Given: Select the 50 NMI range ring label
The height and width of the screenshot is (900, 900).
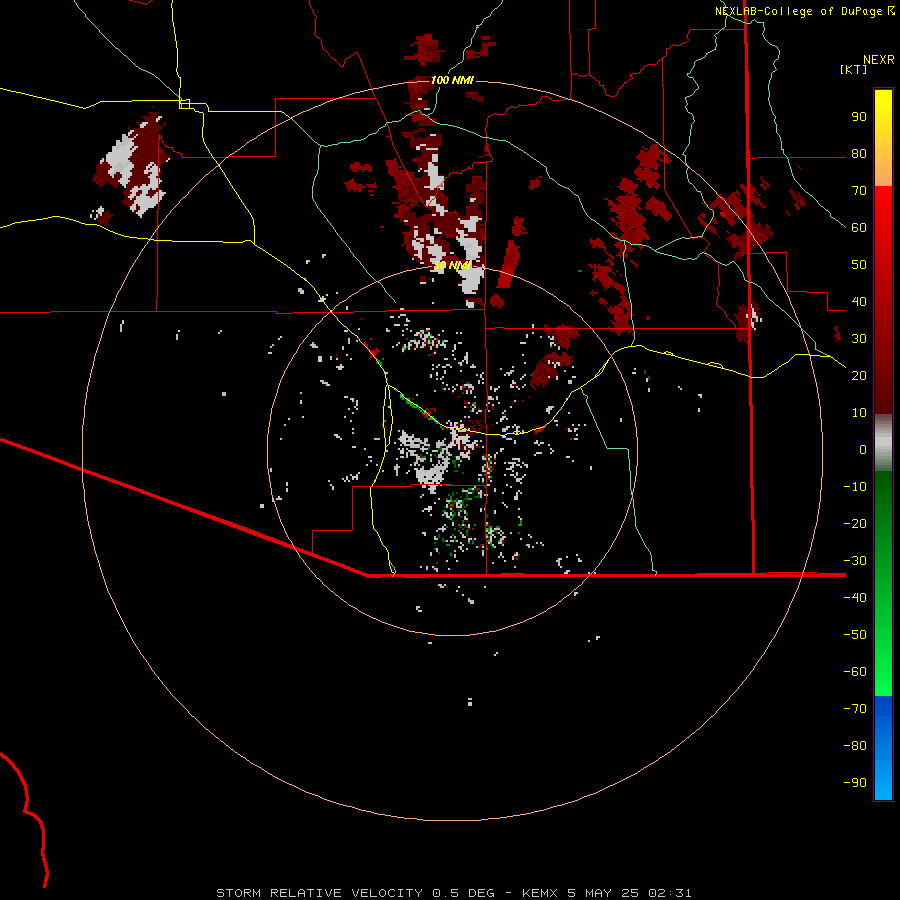Looking at the screenshot, I should 452,265.
